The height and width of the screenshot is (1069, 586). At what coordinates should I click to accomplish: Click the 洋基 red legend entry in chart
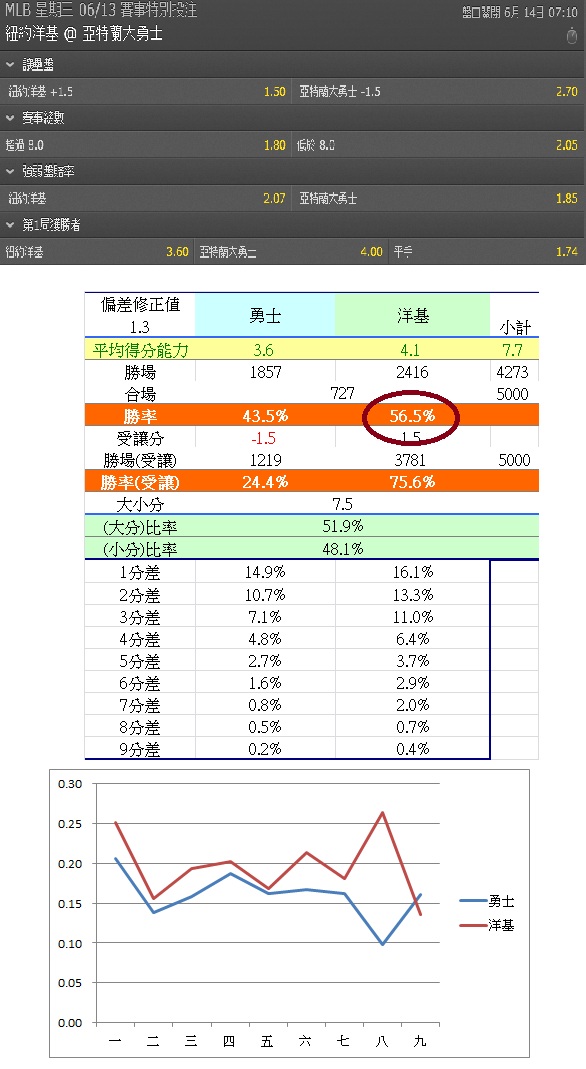[488, 925]
